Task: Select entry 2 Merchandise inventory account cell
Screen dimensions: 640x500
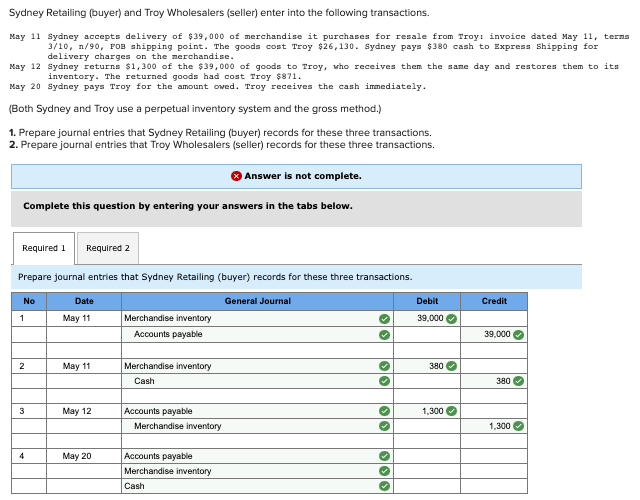Action: pos(257,366)
